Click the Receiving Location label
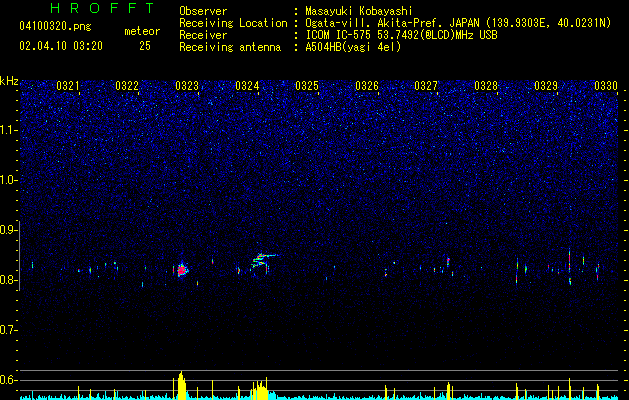 tap(233, 23)
